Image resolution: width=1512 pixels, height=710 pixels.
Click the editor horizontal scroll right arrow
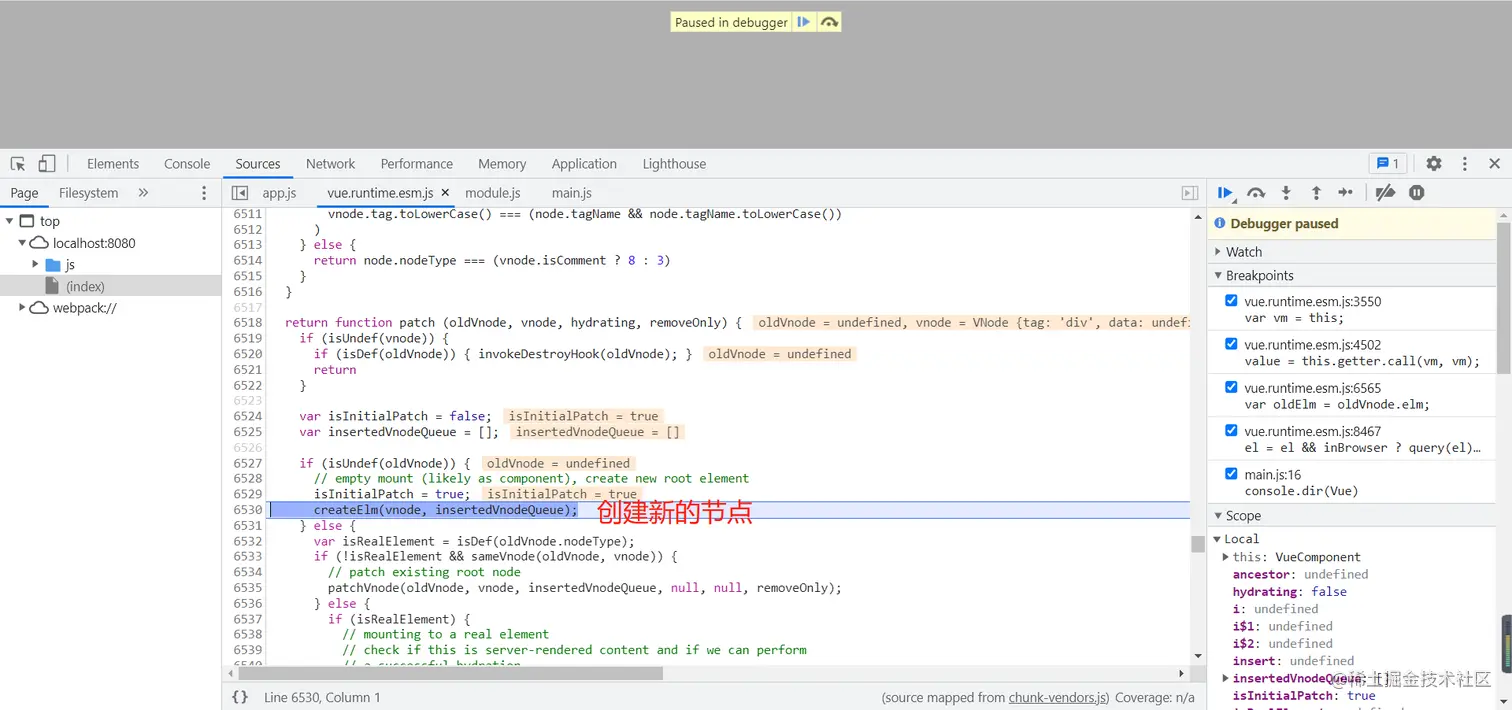pyautogui.click(x=1181, y=674)
